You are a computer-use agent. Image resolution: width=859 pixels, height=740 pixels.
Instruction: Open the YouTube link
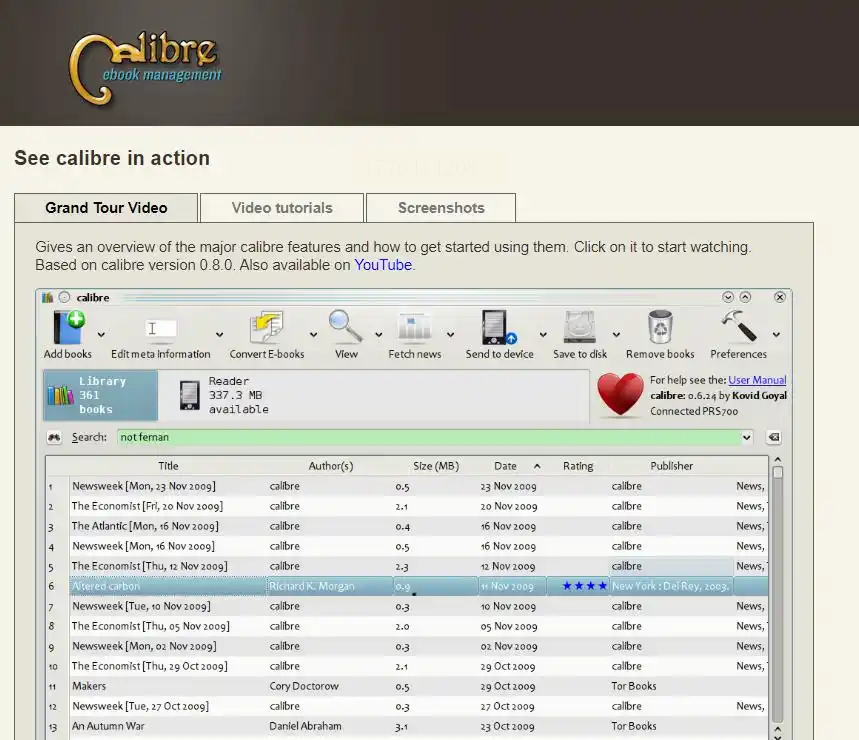pos(383,265)
